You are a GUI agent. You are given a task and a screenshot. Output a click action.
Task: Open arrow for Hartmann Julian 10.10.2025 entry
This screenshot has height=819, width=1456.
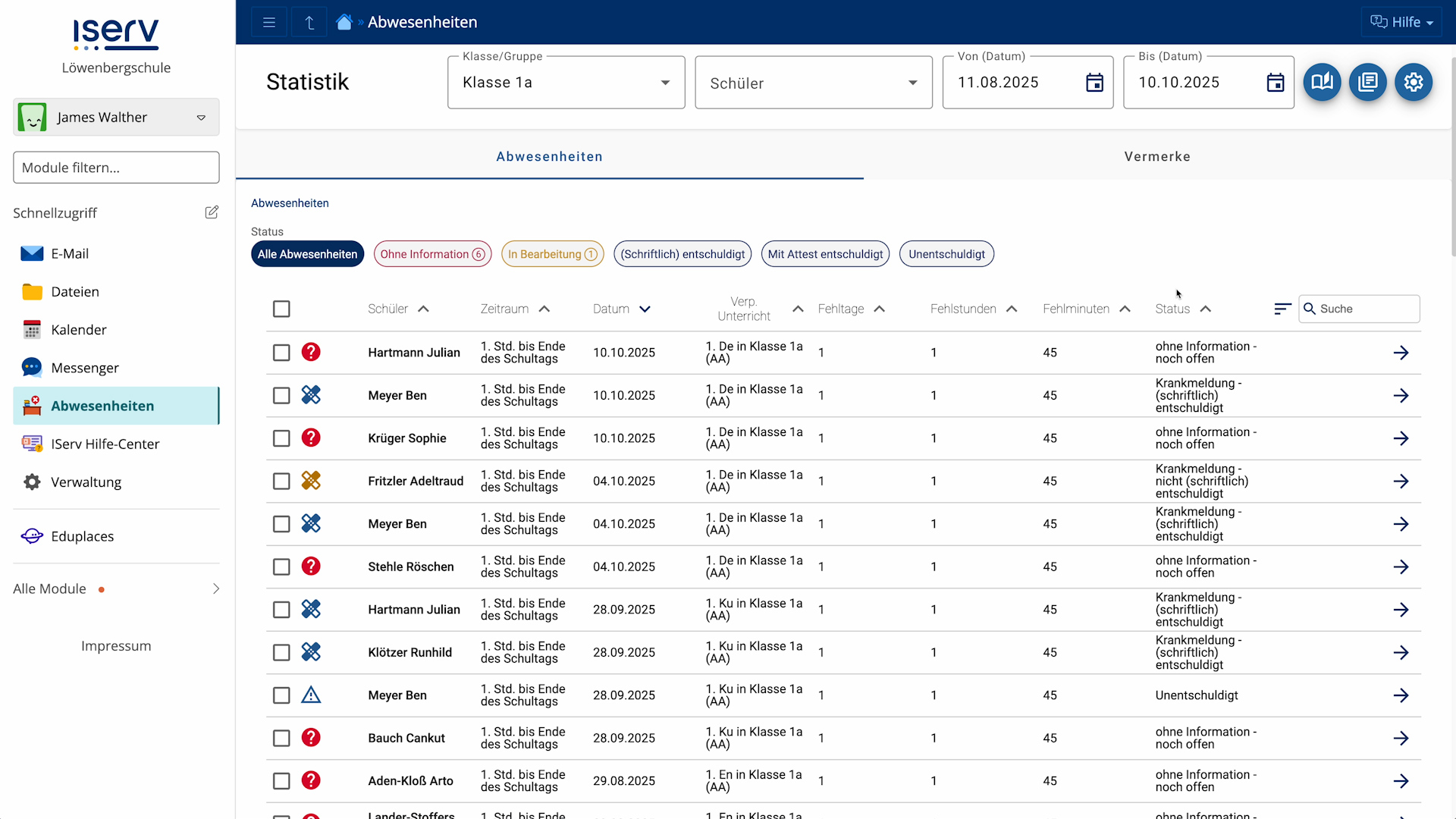coord(1400,353)
